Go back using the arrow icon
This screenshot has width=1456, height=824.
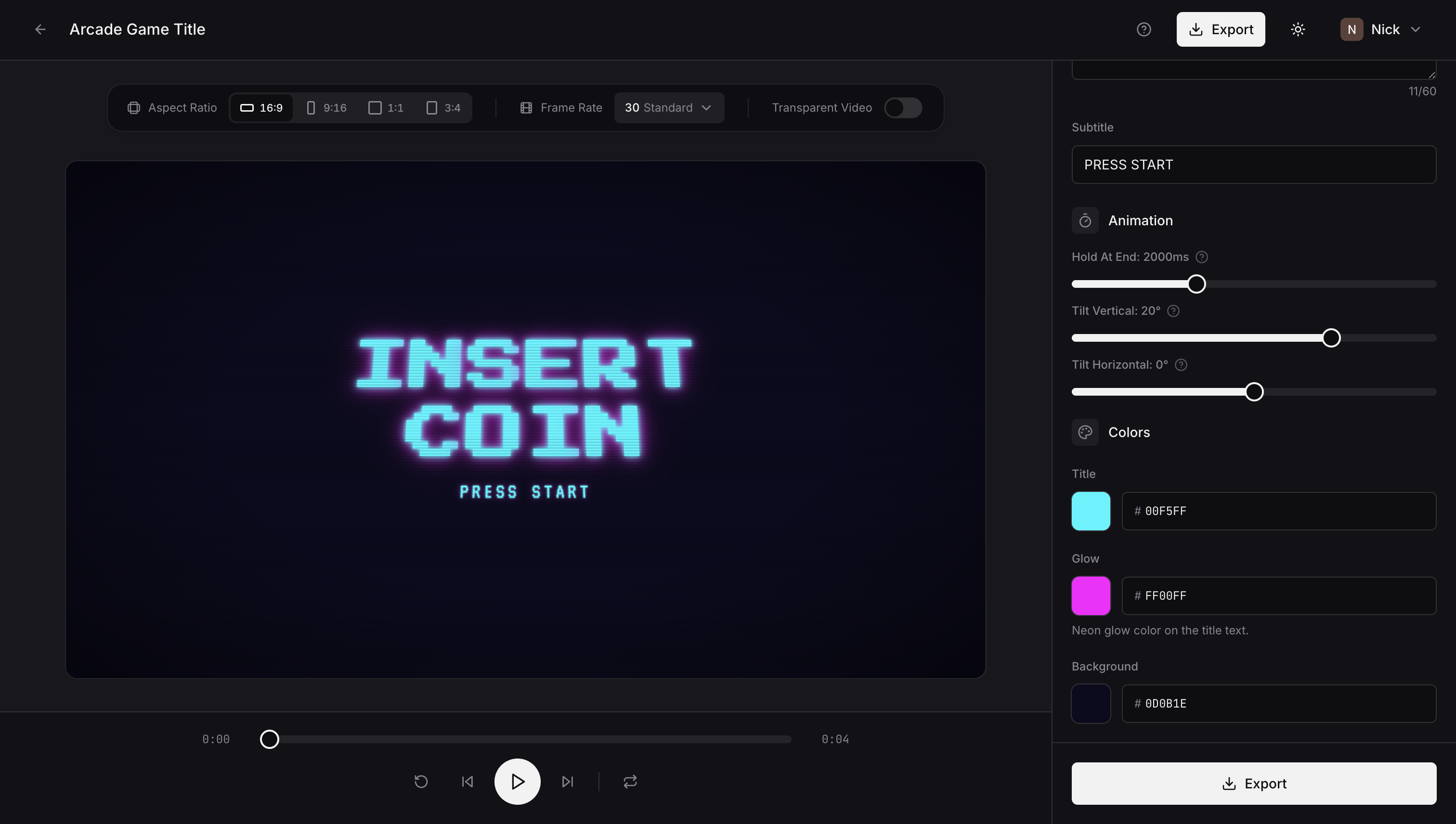pos(40,29)
